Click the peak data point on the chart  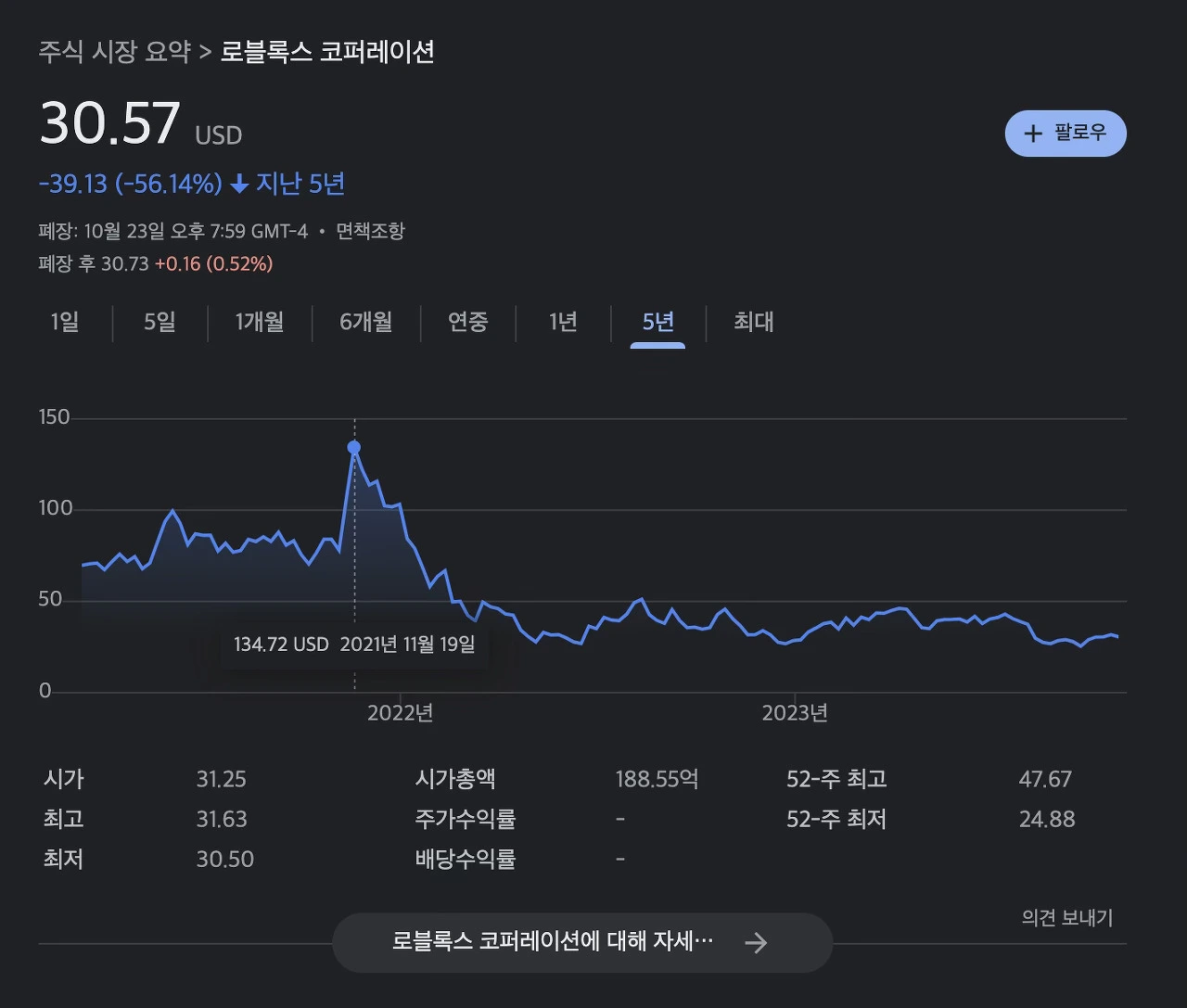(x=354, y=448)
